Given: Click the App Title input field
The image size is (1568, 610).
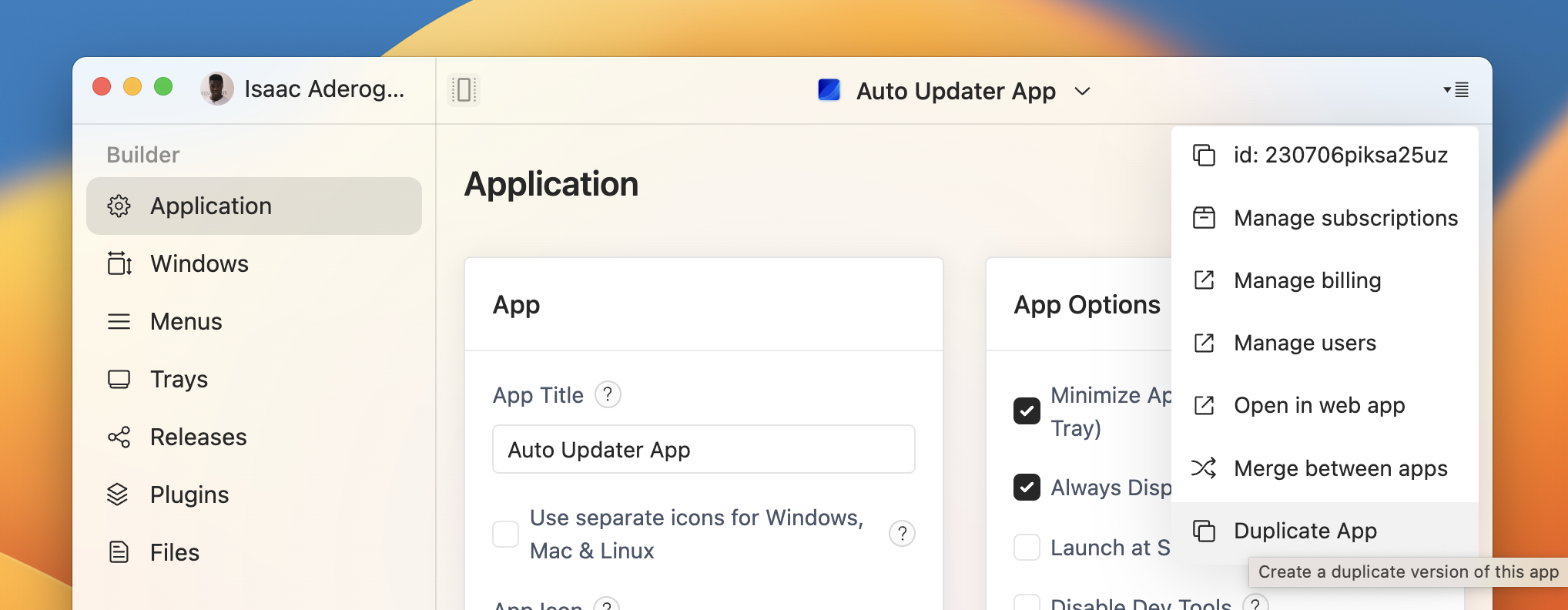Looking at the screenshot, I should [x=704, y=449].
